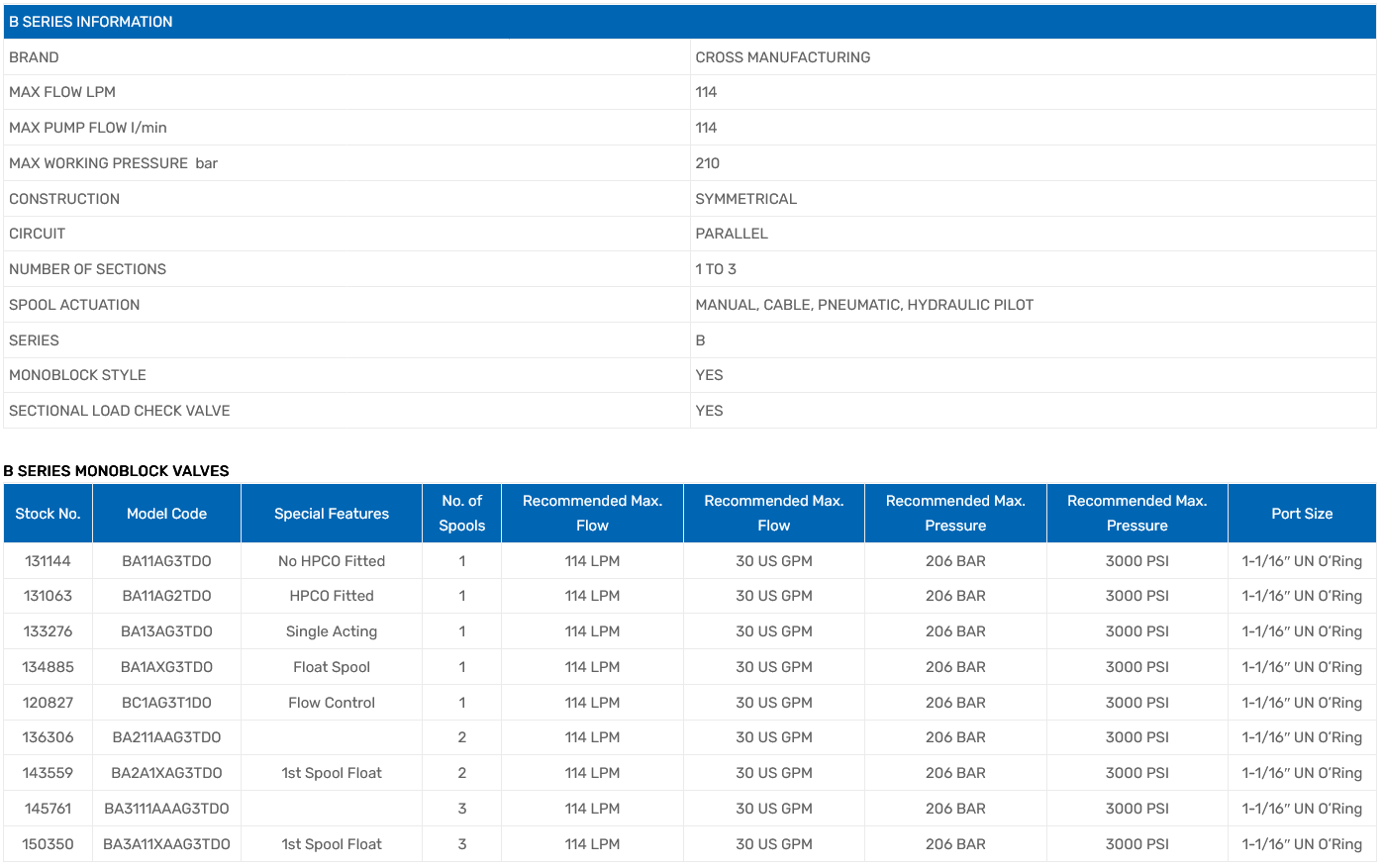Click model code BA3111AAAG3TDO
1383x868 pixels.
point(166,809)
